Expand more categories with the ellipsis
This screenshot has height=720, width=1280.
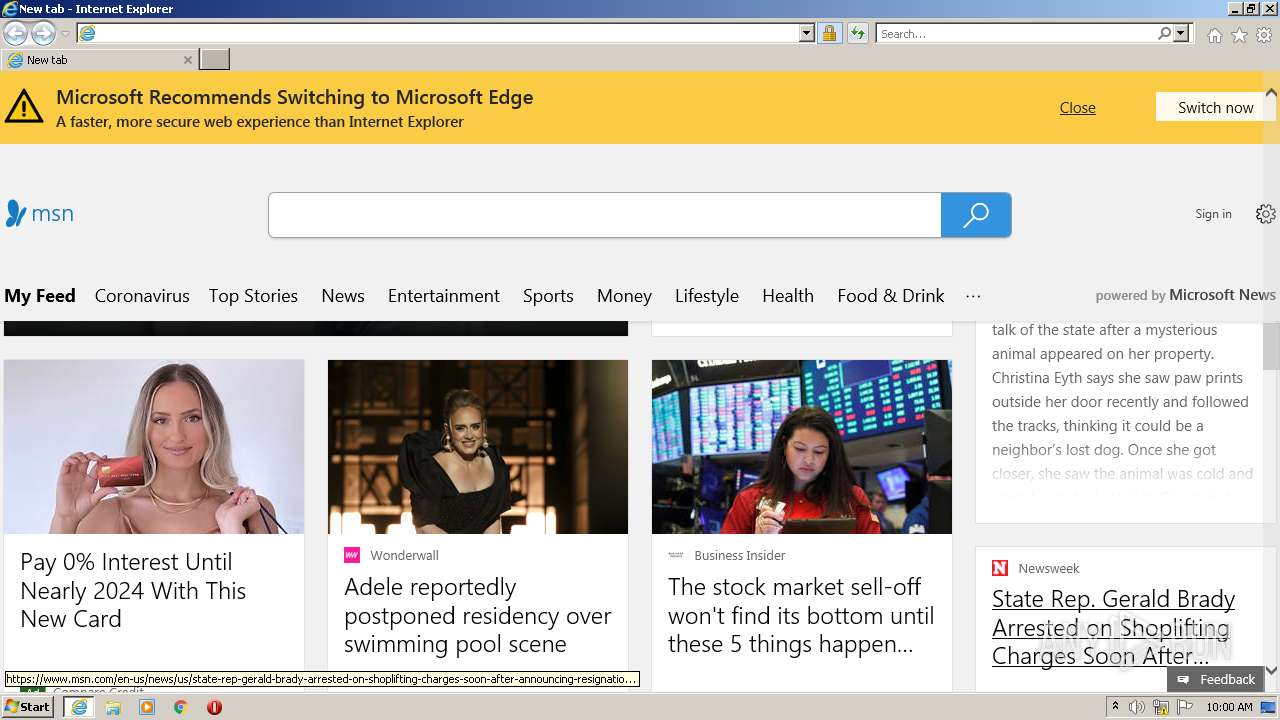pos(973,296)
